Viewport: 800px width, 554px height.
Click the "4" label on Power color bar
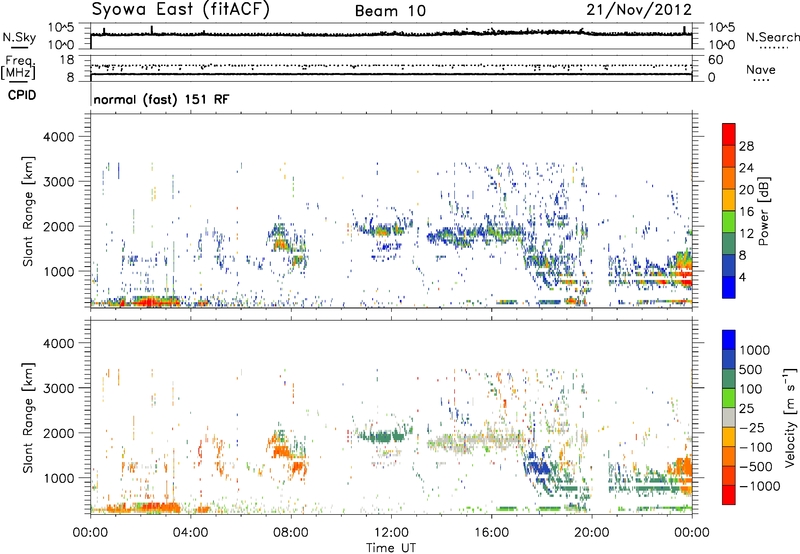coord(742,278)
